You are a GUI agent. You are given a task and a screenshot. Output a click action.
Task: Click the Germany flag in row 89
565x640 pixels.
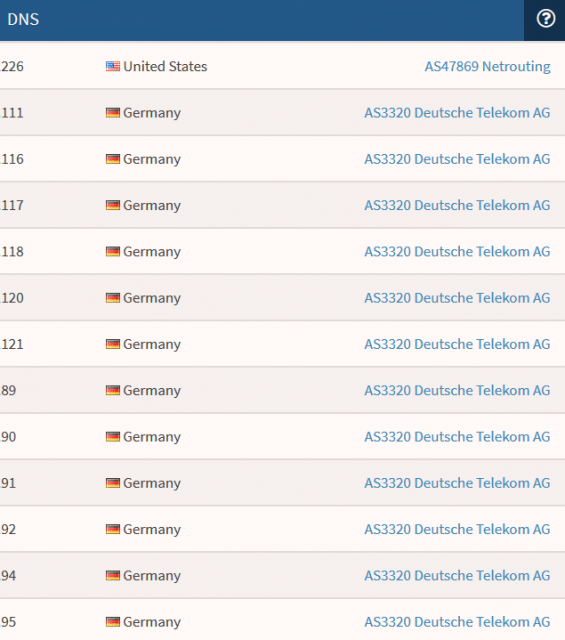pos(113,390)
